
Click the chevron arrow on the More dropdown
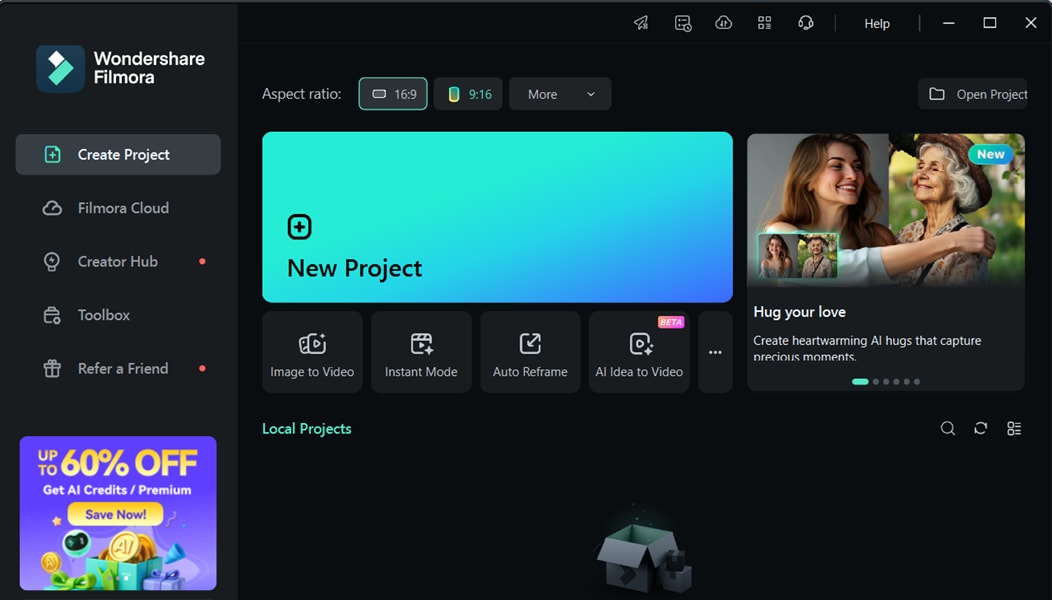point(591,94)
